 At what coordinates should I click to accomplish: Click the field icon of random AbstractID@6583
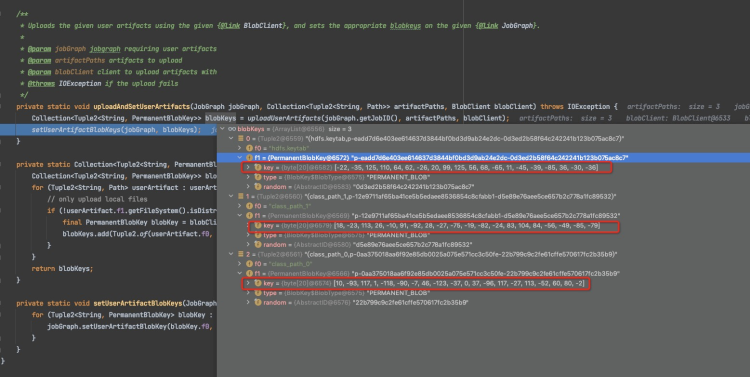coord(258,187)
